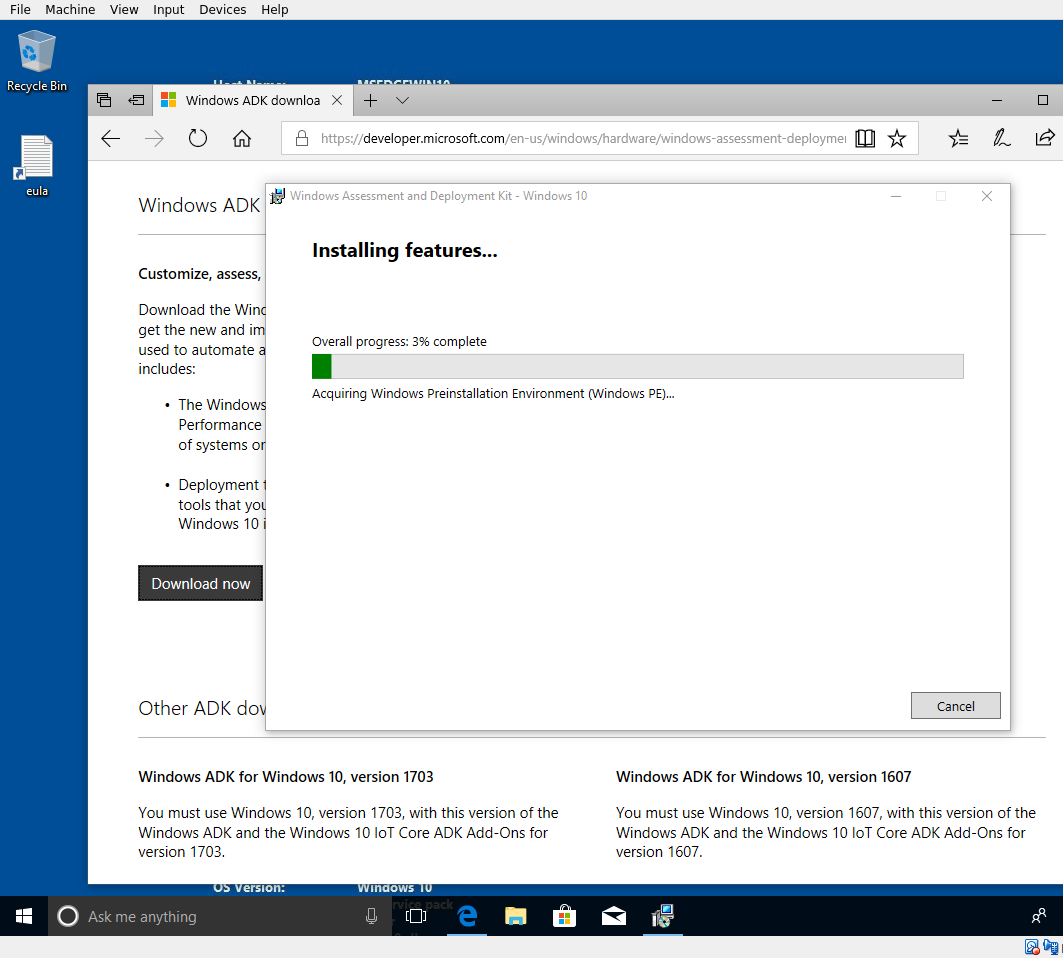
Task: Go back in the Edge browser
Action: [111, 139]
